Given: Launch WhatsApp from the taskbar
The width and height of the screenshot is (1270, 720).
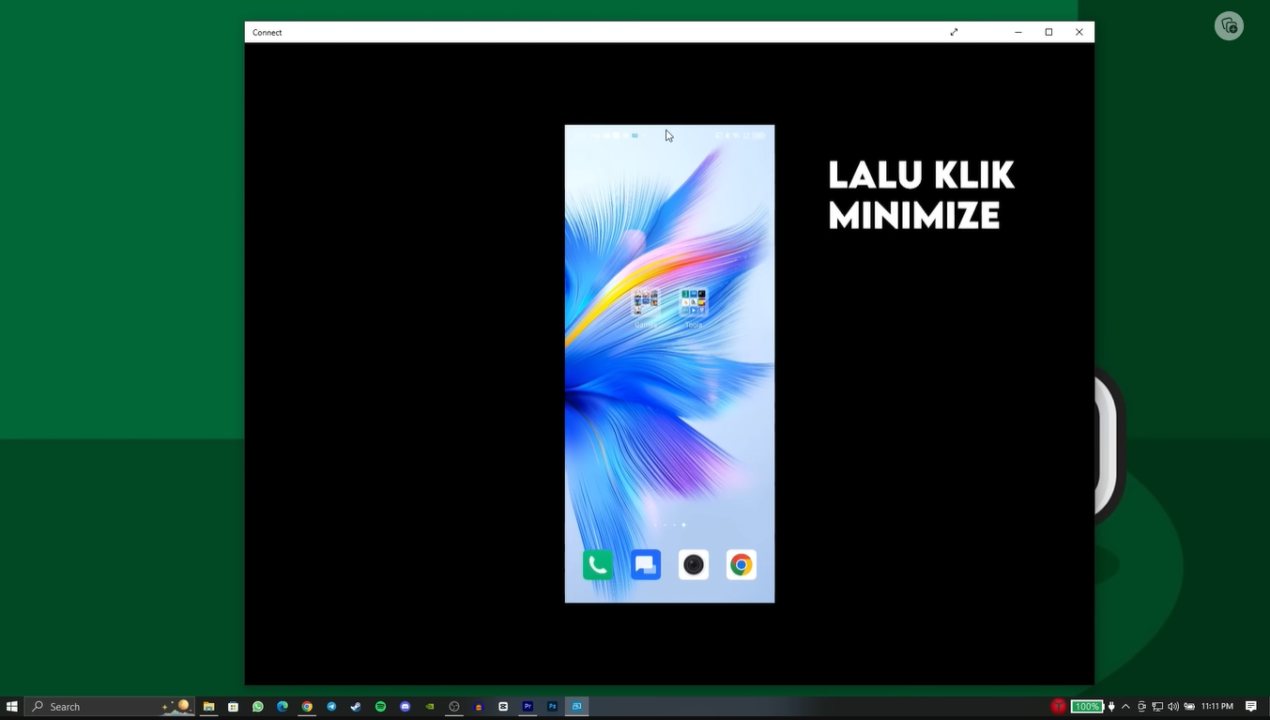Looking at the screenshot, I should pyautogui.click(x=257, y=706).
